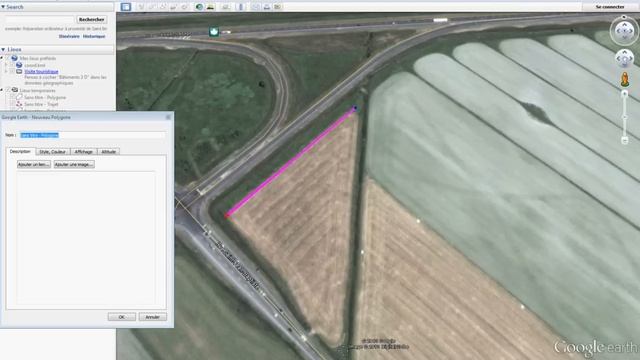Screen dimensions: 640x360
Task: Click the look joystick right arrow
Action: pyautogui.click(x=631, y=31)
